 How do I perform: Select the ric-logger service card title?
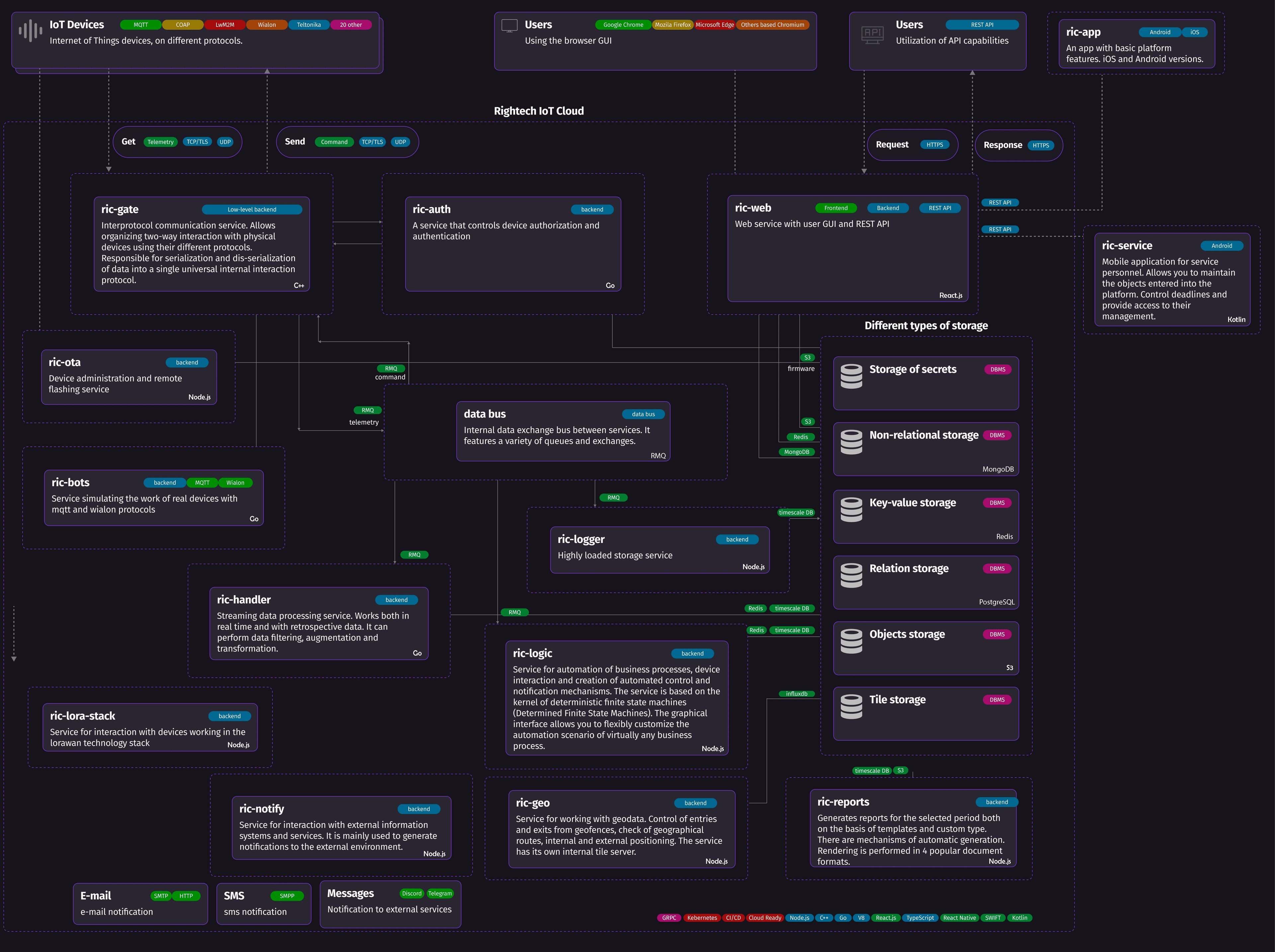(x=581, y=539)
